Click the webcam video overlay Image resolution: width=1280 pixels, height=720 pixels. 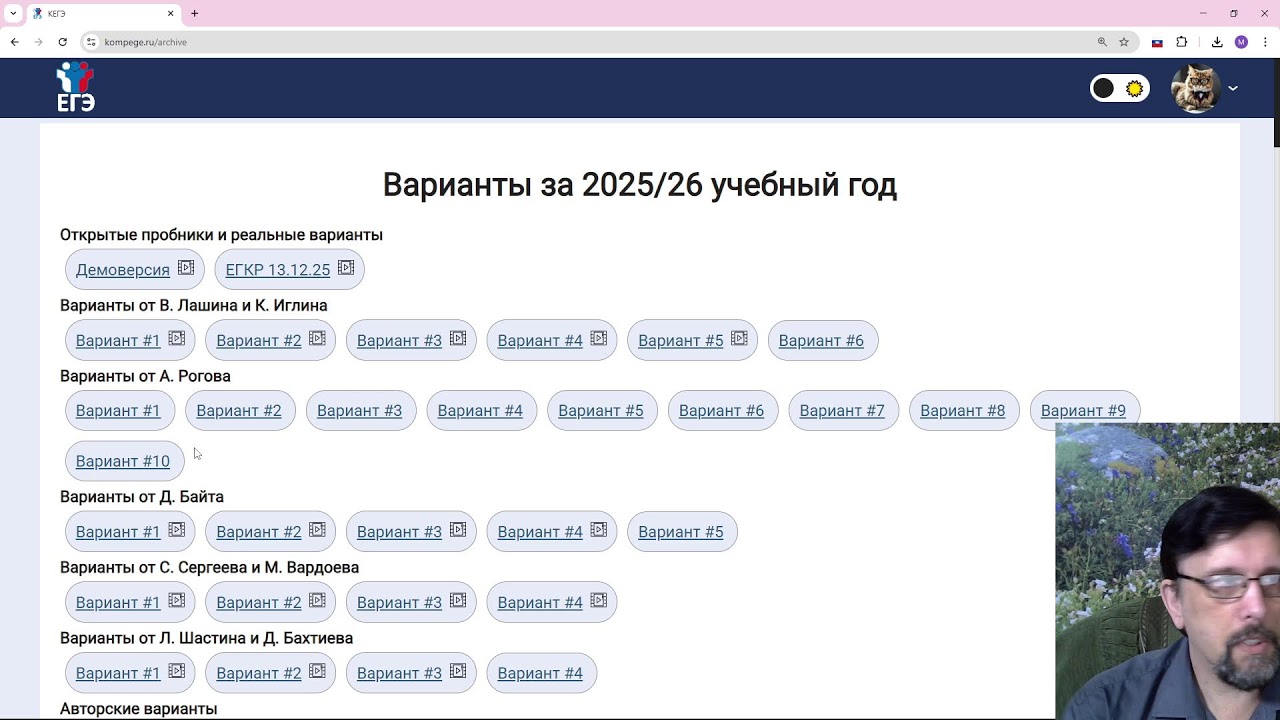(x=1167, y=571)
